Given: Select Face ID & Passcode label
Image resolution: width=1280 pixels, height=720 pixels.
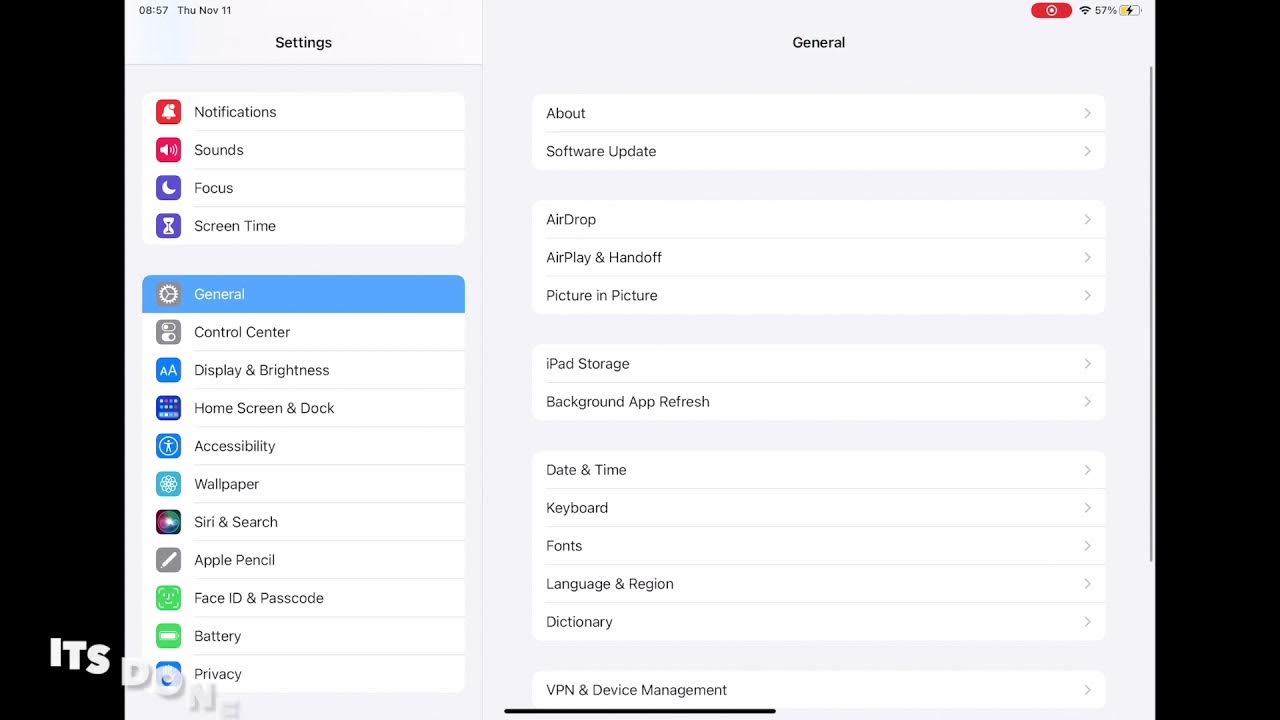Looking at the screenshot, I should coord(259,598).
